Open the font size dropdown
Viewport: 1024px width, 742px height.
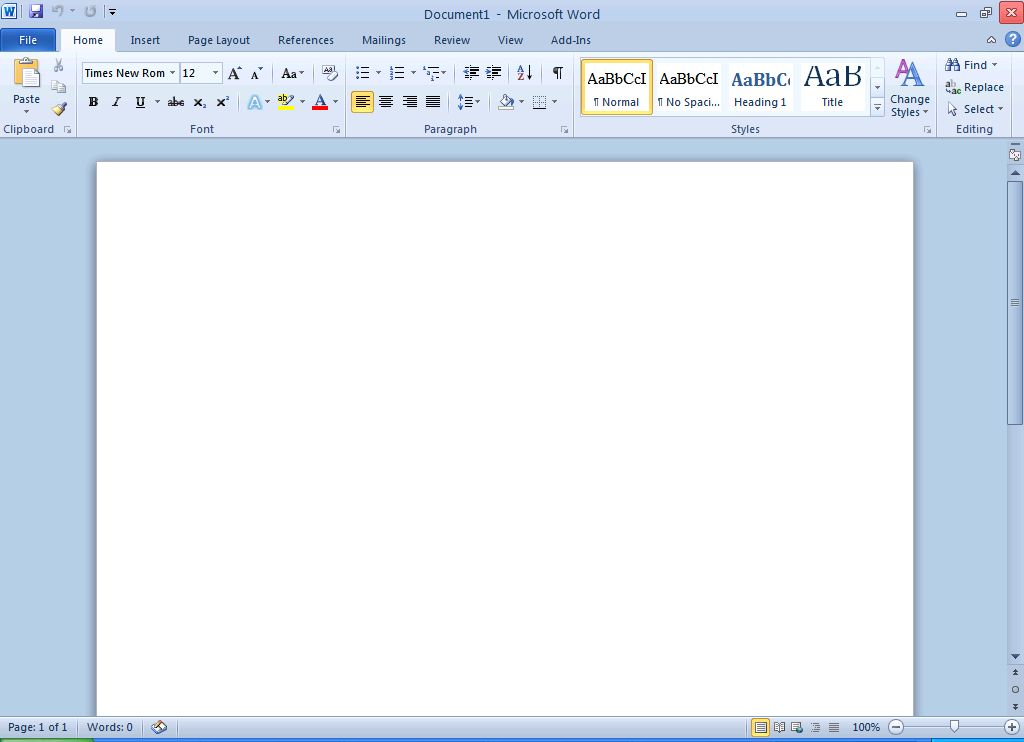coord(215,73)
